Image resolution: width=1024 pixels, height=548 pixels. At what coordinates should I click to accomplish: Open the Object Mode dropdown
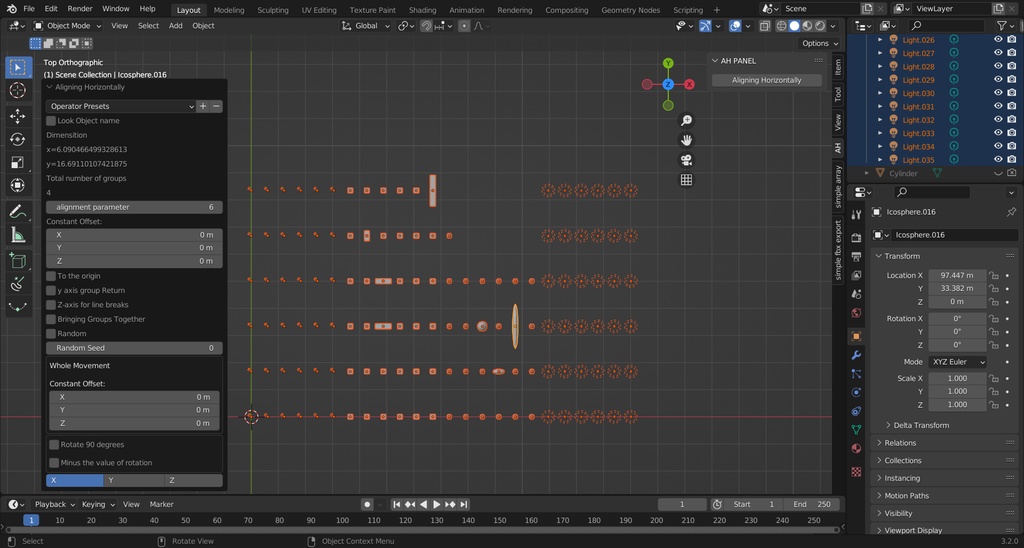(67, 26)
